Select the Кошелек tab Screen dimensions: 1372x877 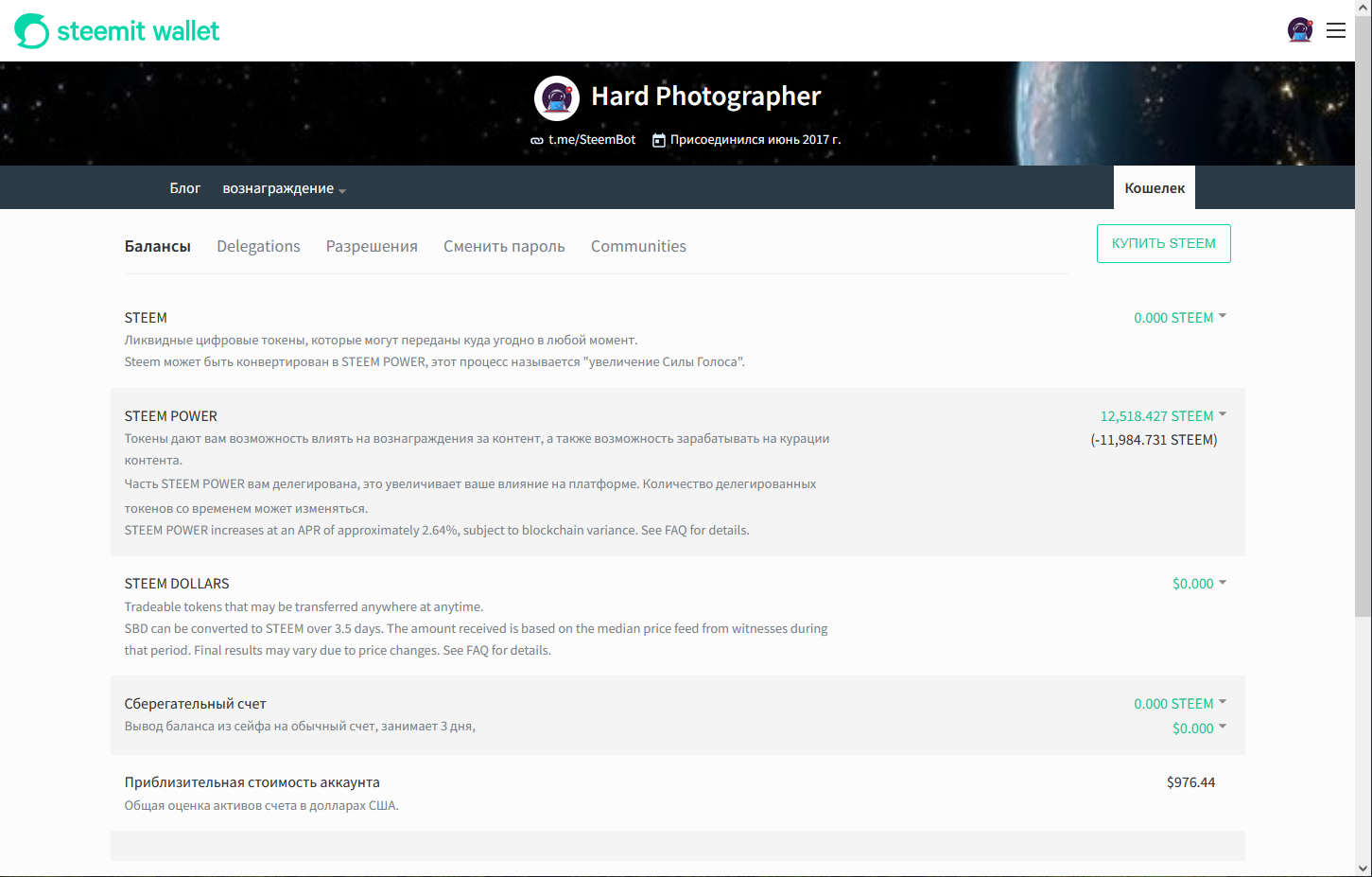pos(1155,188)
